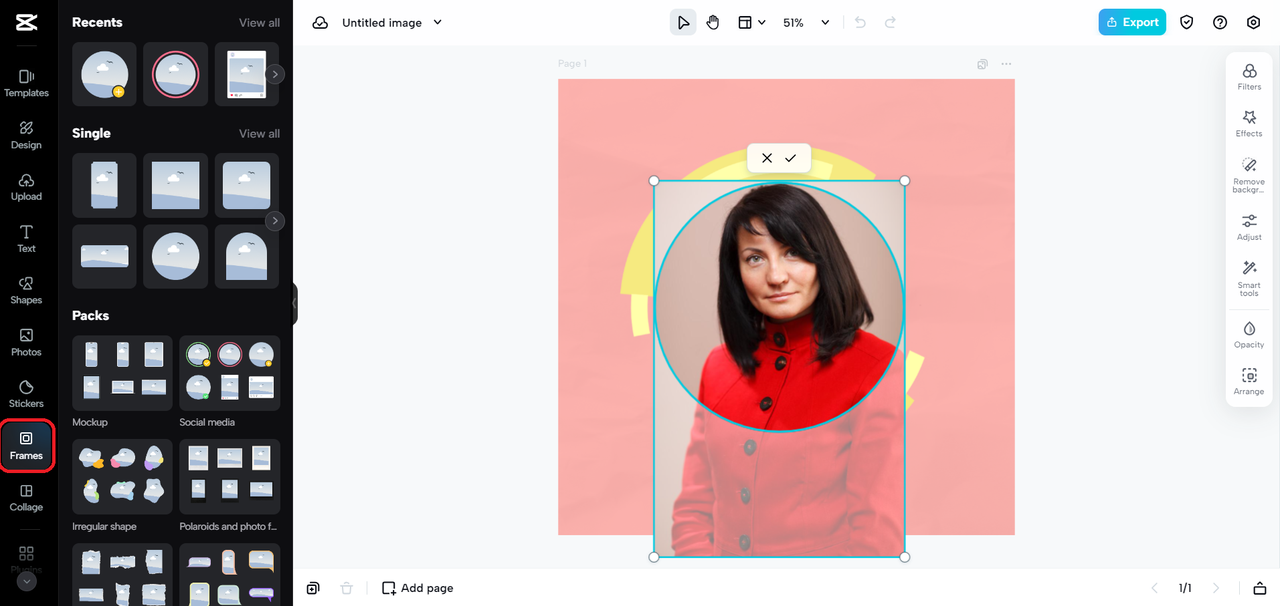Open the Mockup frames pack
1280x606 pixels.
click(x=122, y=373)
